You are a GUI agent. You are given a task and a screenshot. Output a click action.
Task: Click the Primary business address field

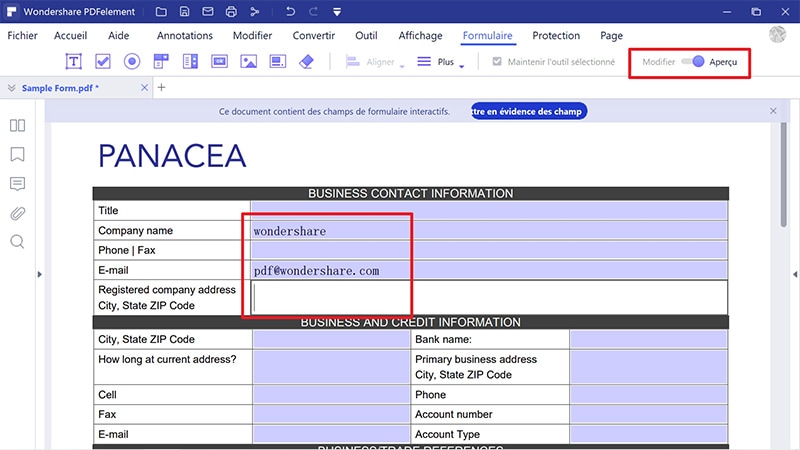(648, 367)
